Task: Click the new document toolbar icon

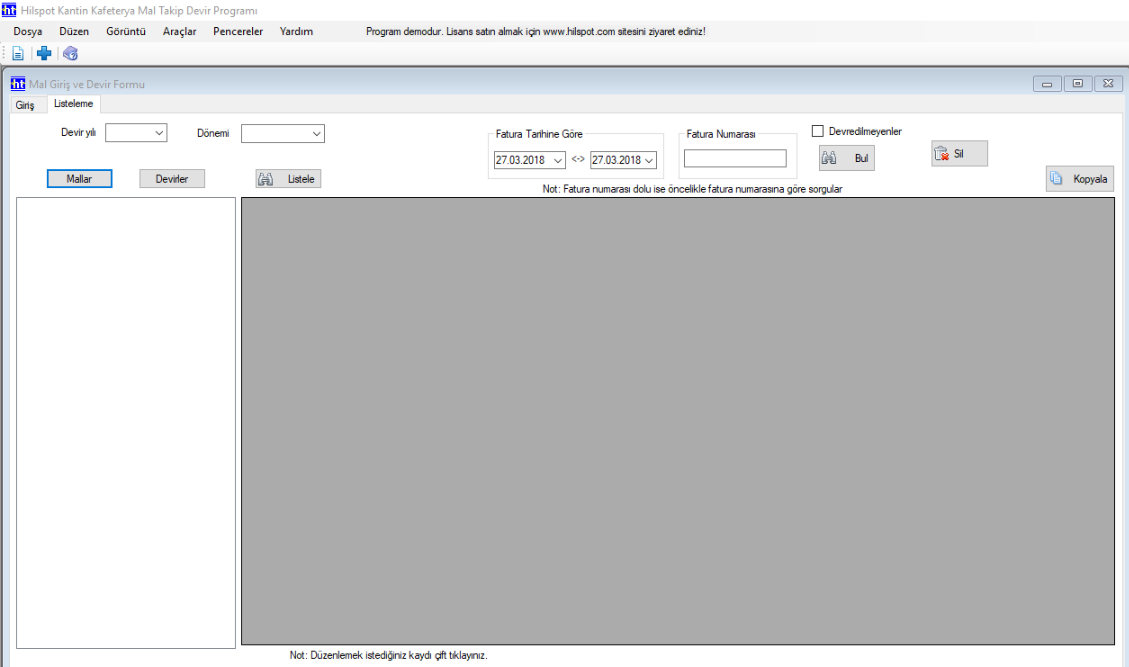Action: tap(18, 54)
